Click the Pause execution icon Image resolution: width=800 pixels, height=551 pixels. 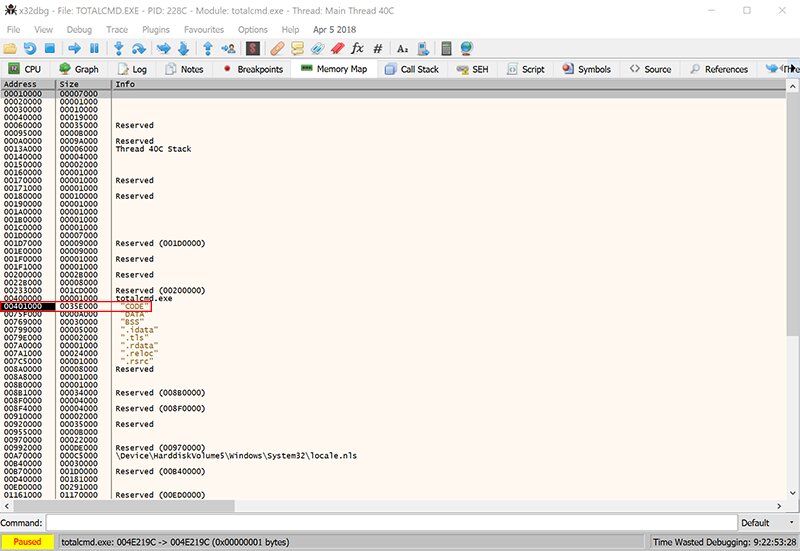(x=94, y=48)
